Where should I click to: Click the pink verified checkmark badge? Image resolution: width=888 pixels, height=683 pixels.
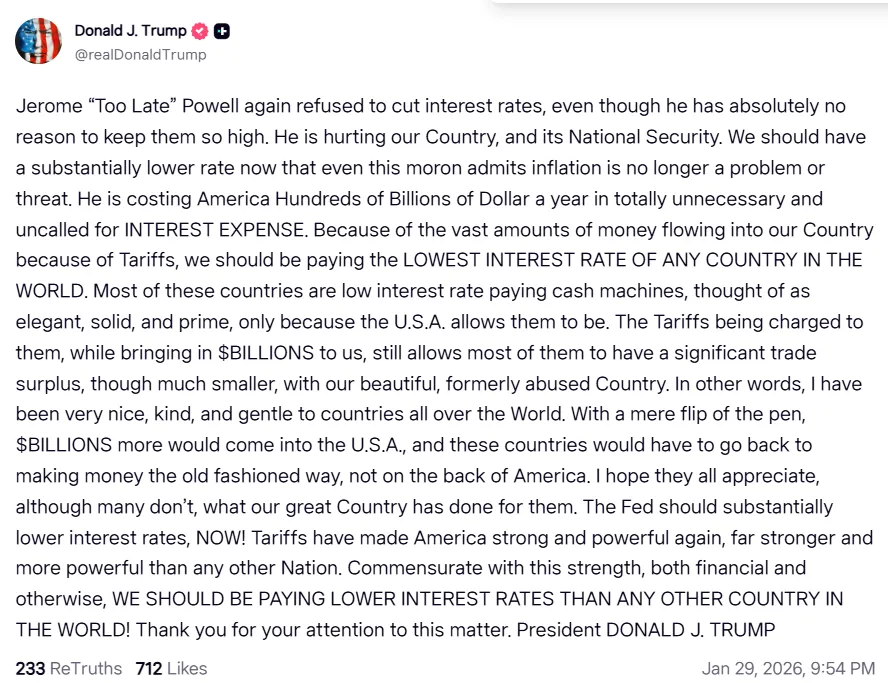pos(201,31)
